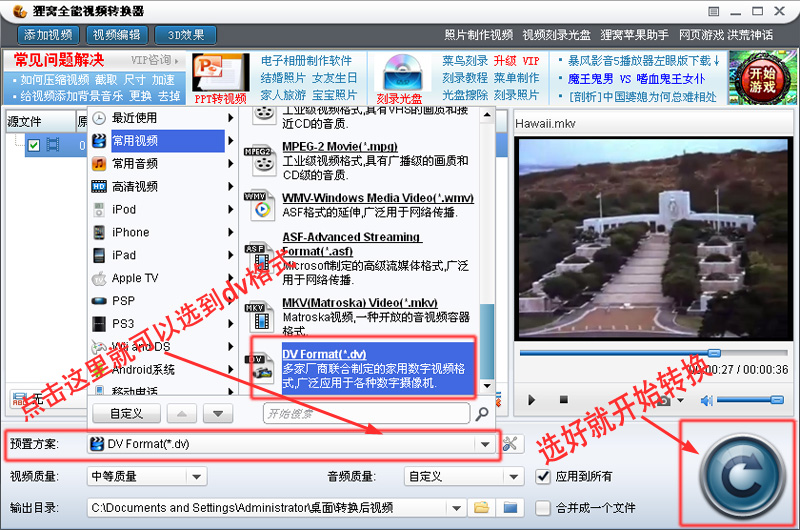
Task: Open the blue output directory folder icon
Action: (510, 508)
